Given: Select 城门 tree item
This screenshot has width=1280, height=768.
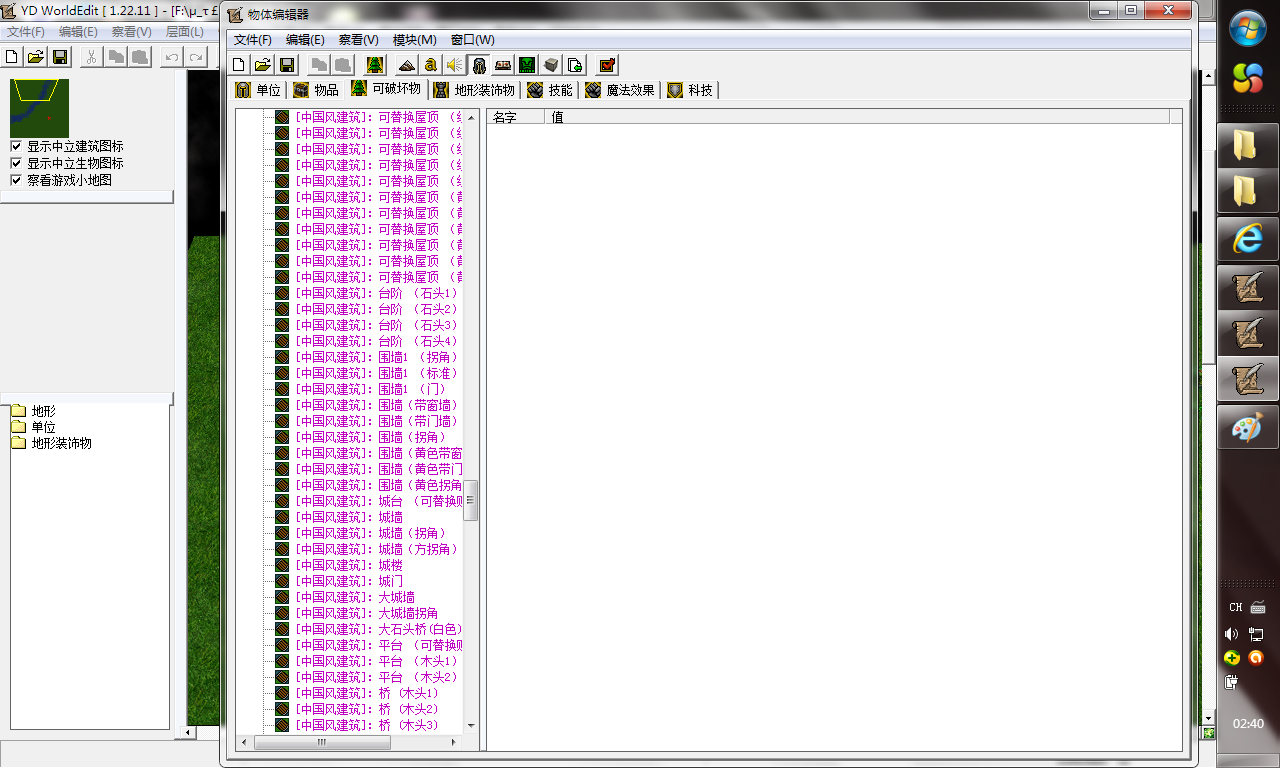Looking at the screenshot, I should coord(349,581).
